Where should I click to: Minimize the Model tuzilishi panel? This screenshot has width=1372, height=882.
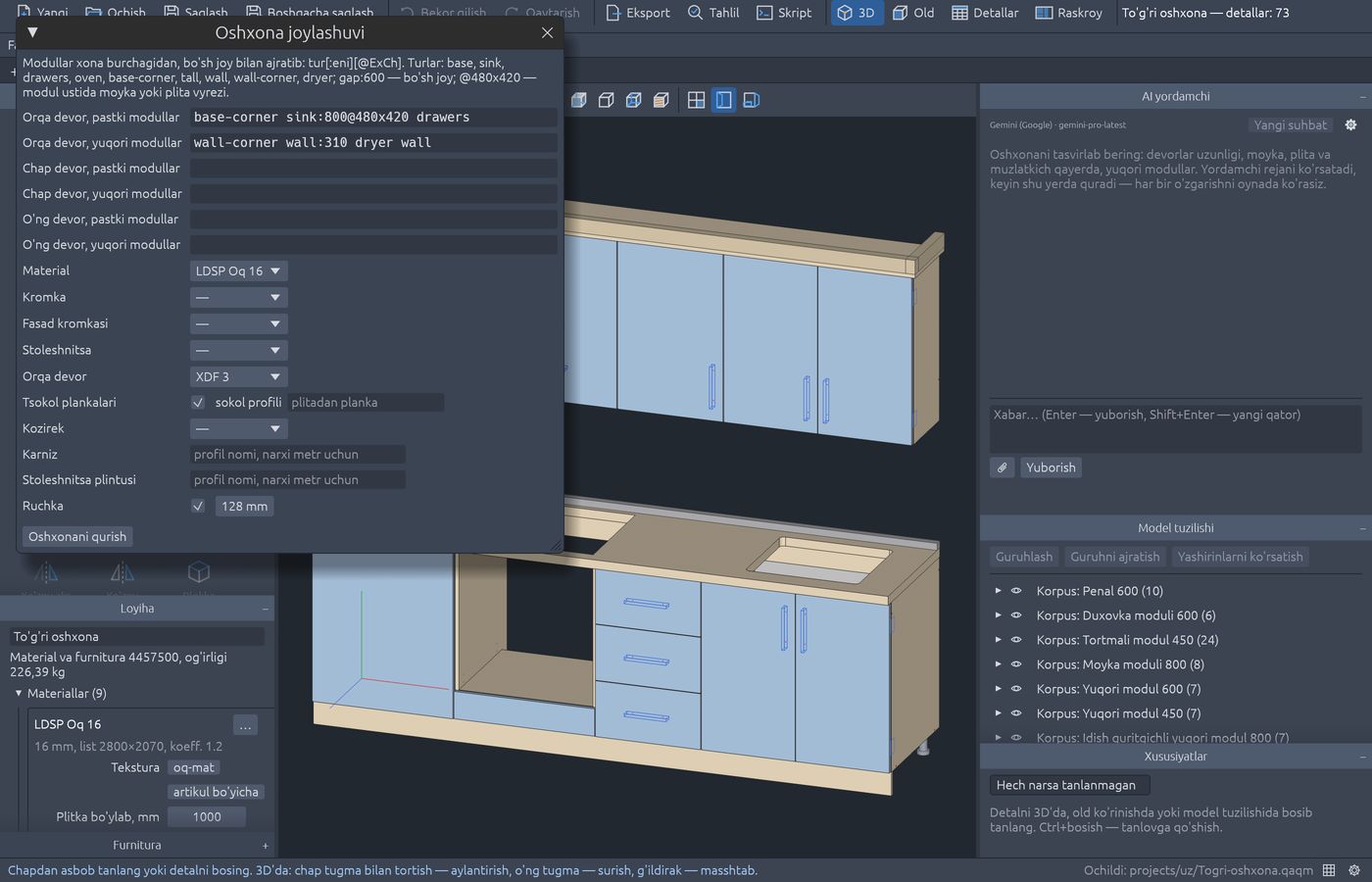pyautogui.click(x=1362, y=528)
